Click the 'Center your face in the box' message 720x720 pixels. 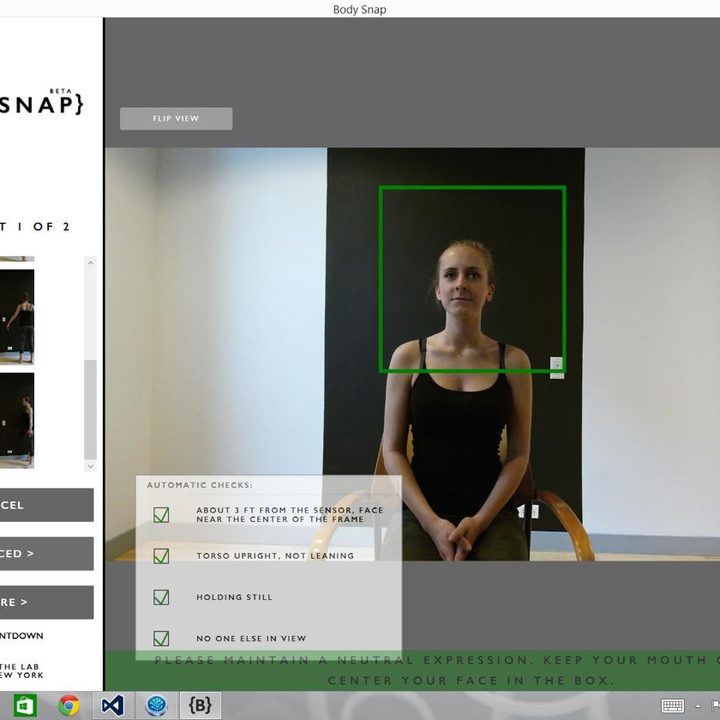point(471,680)
